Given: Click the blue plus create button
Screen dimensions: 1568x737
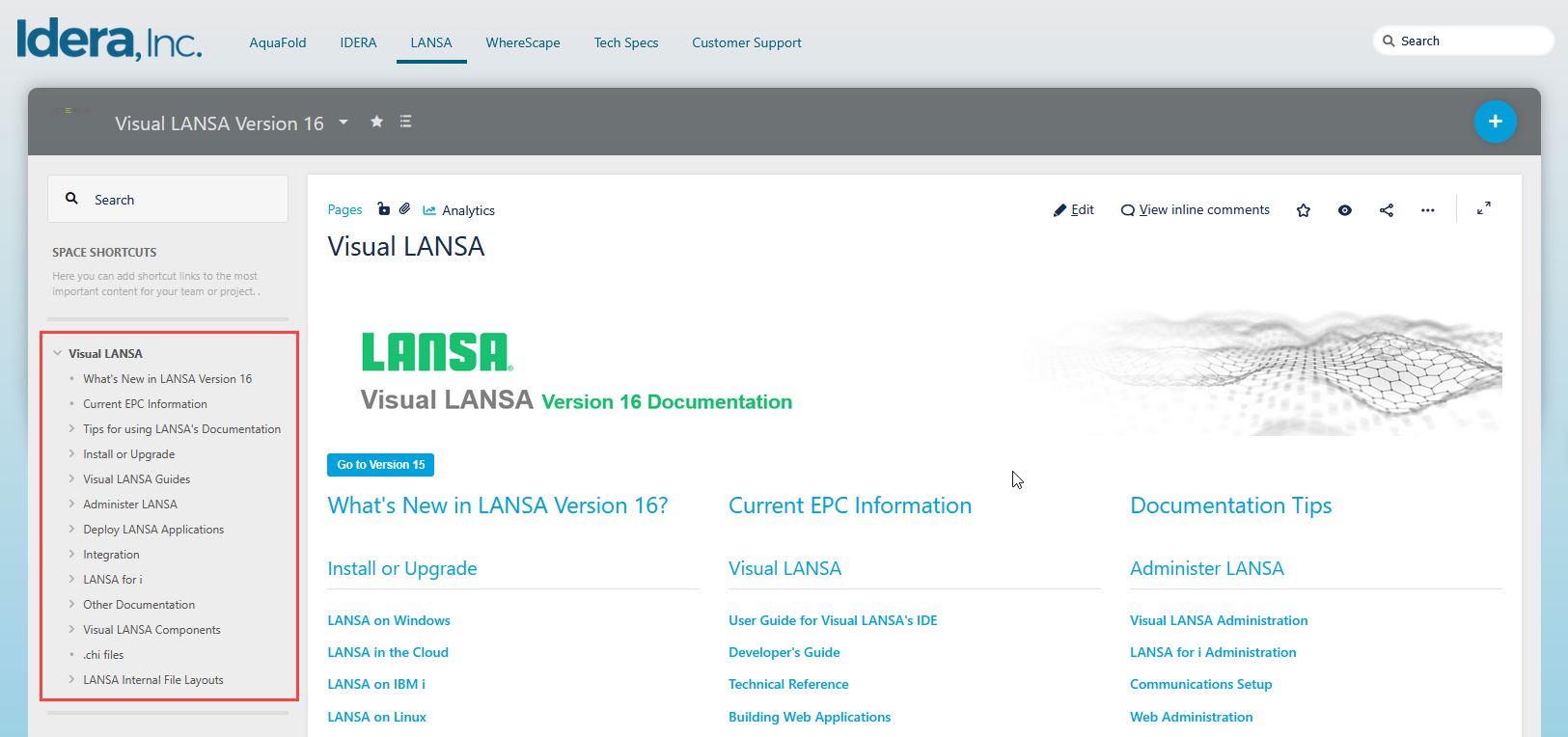Looking at the screenshot, I should coord(1495,121).
